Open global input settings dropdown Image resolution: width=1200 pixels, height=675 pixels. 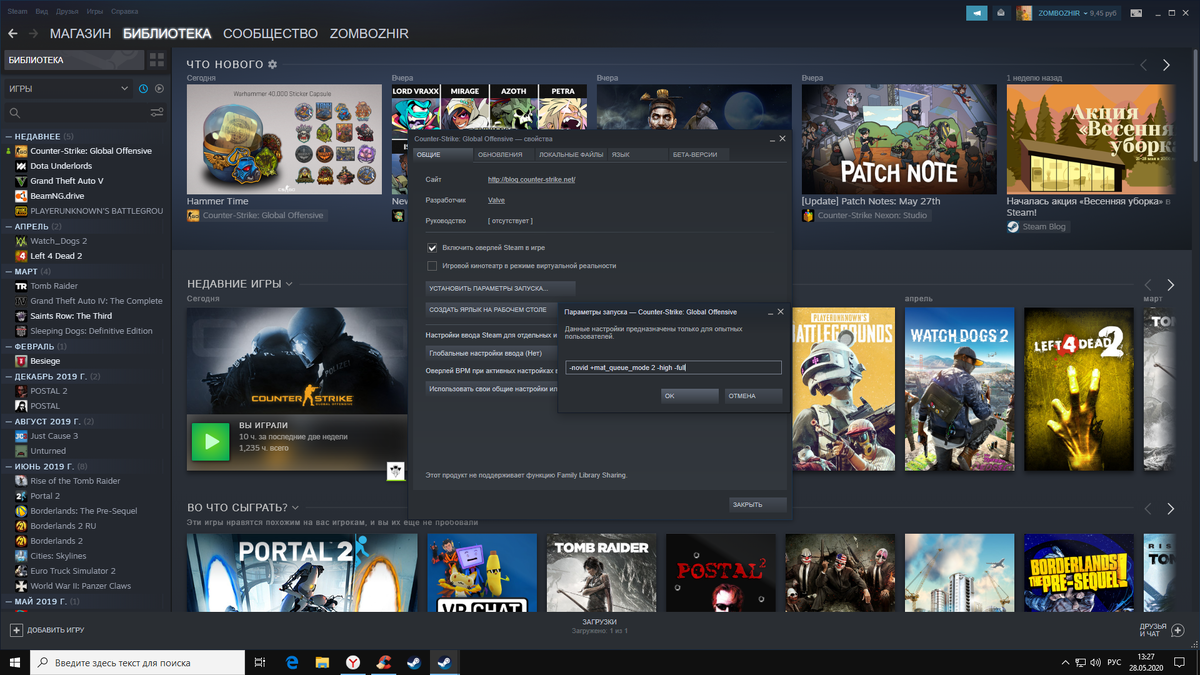pyautogui.click(x=490, y=353)
